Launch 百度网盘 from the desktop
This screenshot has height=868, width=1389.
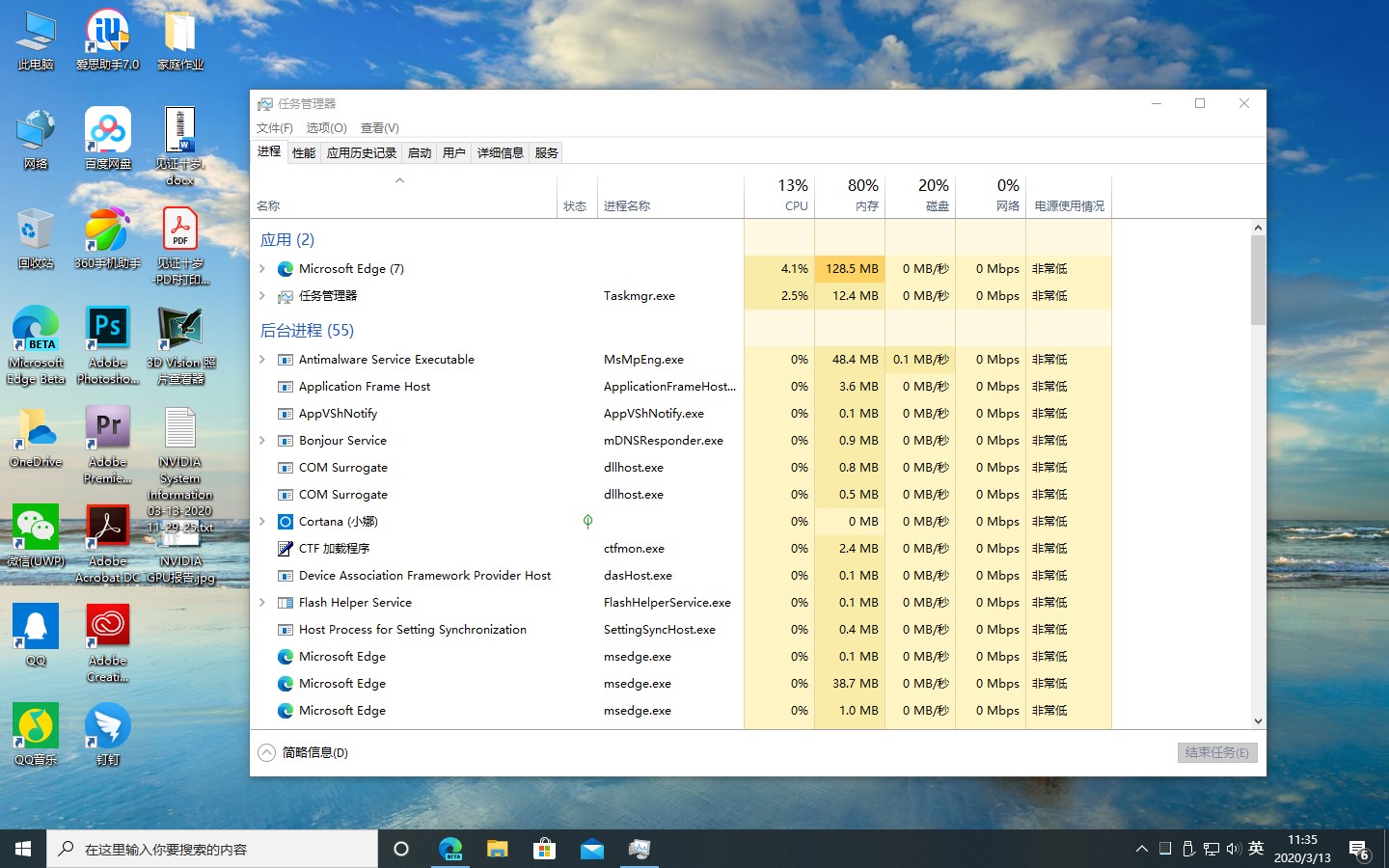tap(107, 140)
